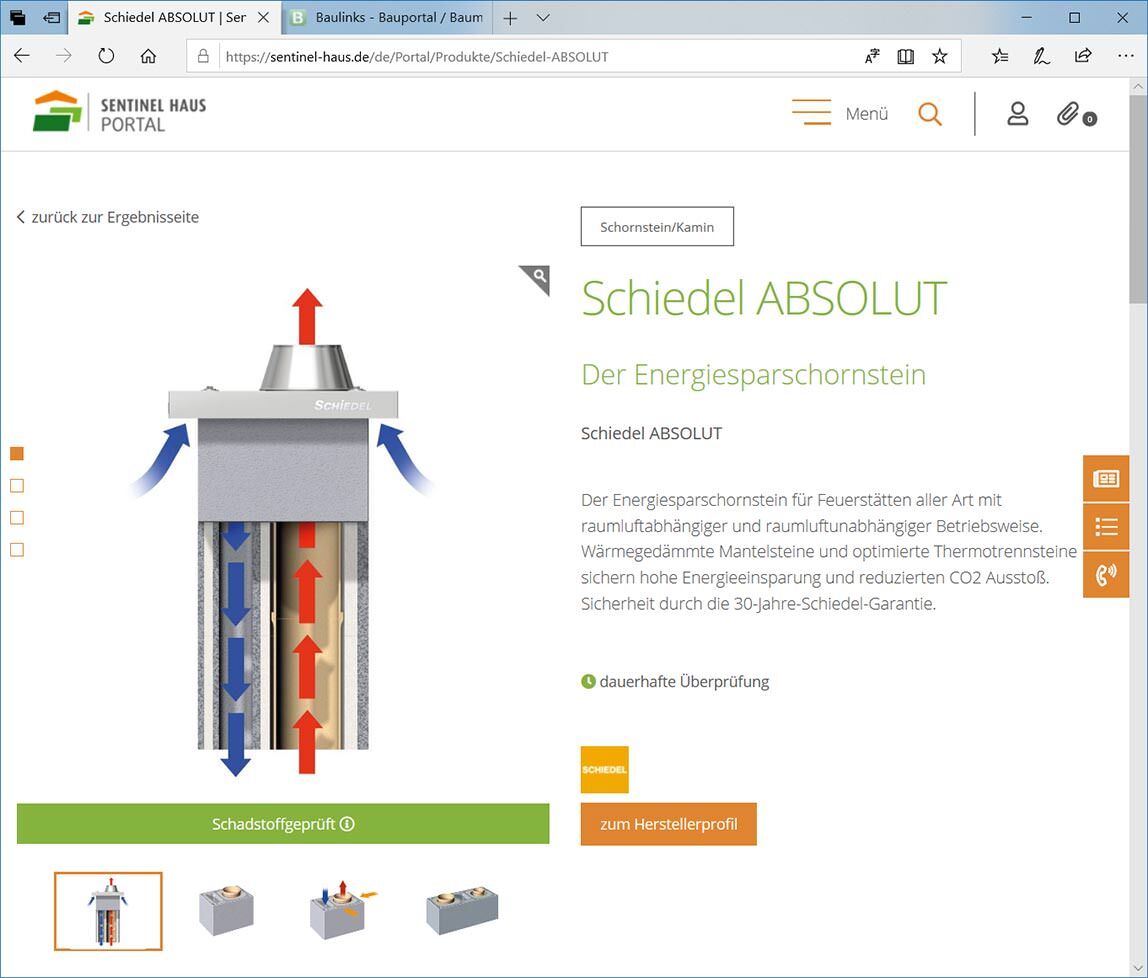Enlarge product image with zoom corner icon
This screenshot has height=978, width=1148.
537,277
